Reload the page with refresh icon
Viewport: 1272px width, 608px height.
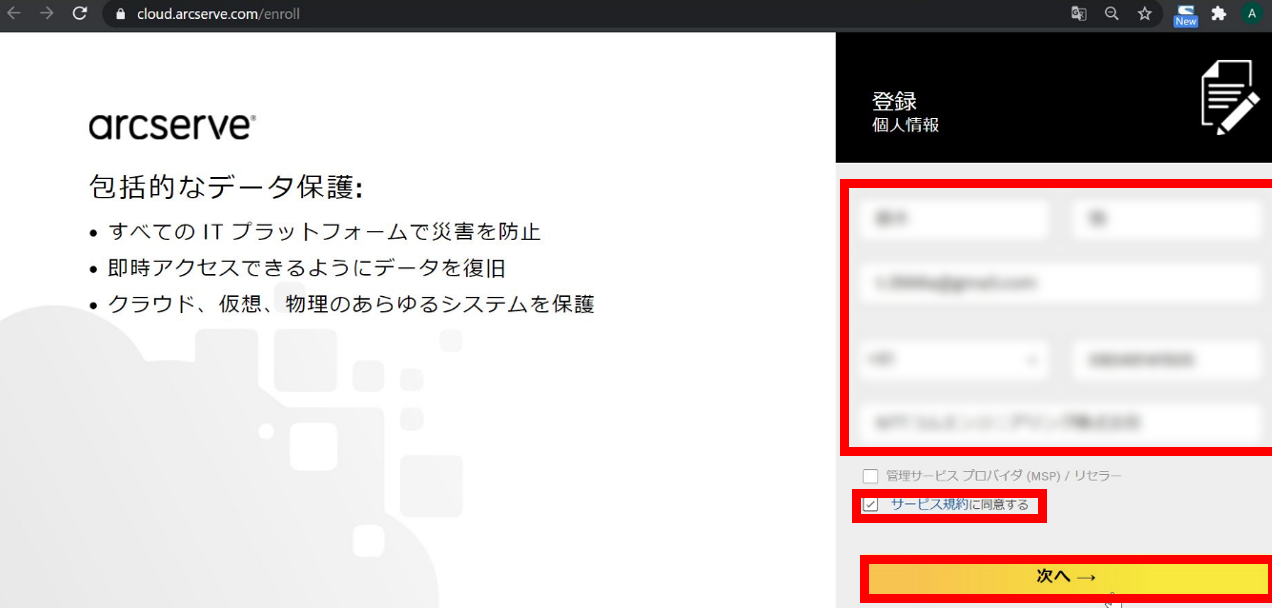point(79,14)
